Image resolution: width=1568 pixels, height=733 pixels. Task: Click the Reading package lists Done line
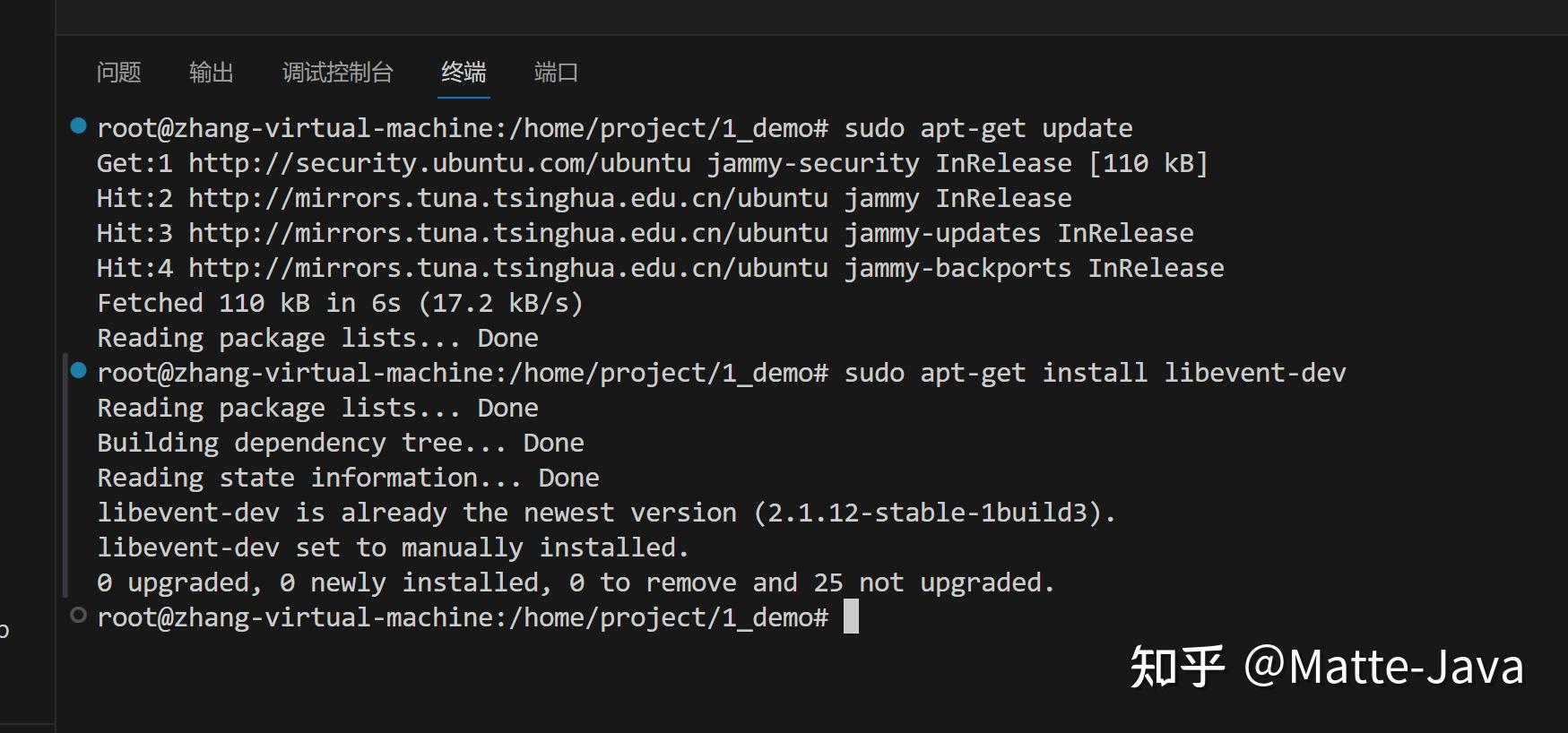coord(316,337)
